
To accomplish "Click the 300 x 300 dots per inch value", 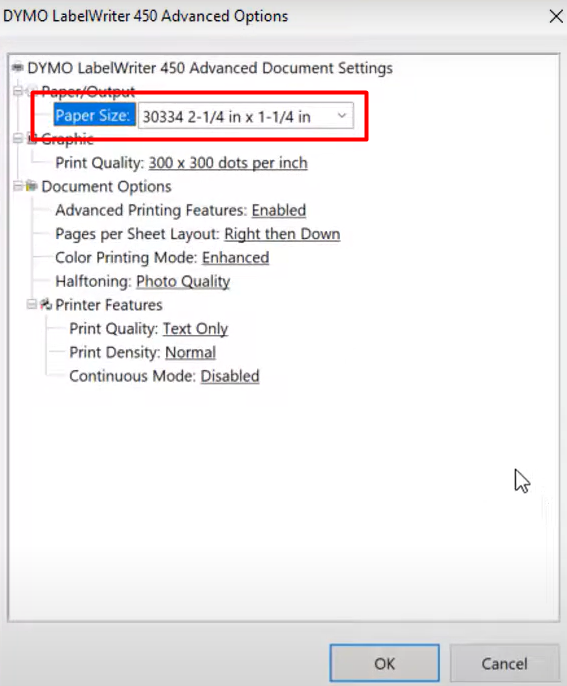I will click(228, 163).
